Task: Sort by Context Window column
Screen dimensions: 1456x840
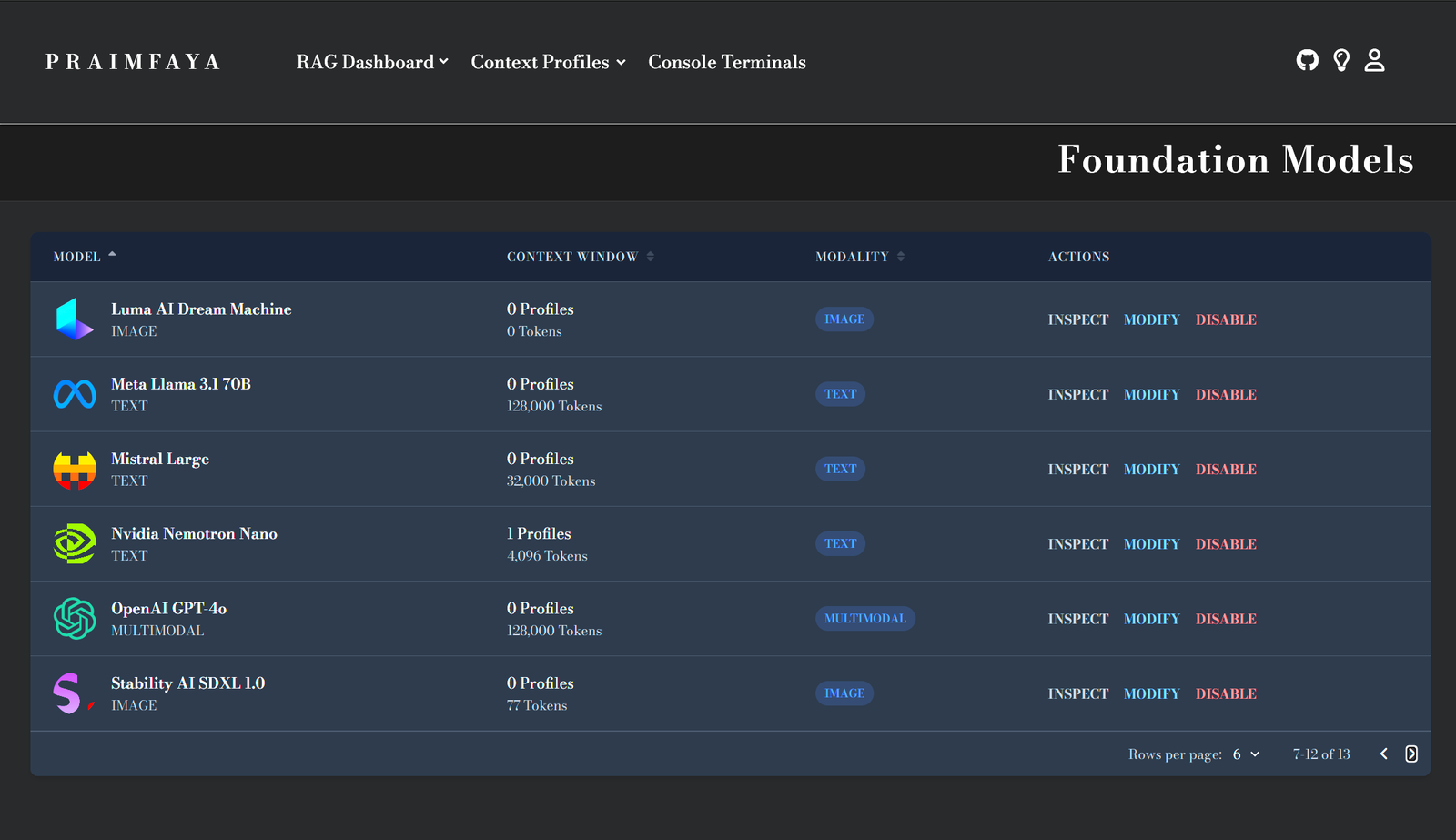Action: pos(580,257)
